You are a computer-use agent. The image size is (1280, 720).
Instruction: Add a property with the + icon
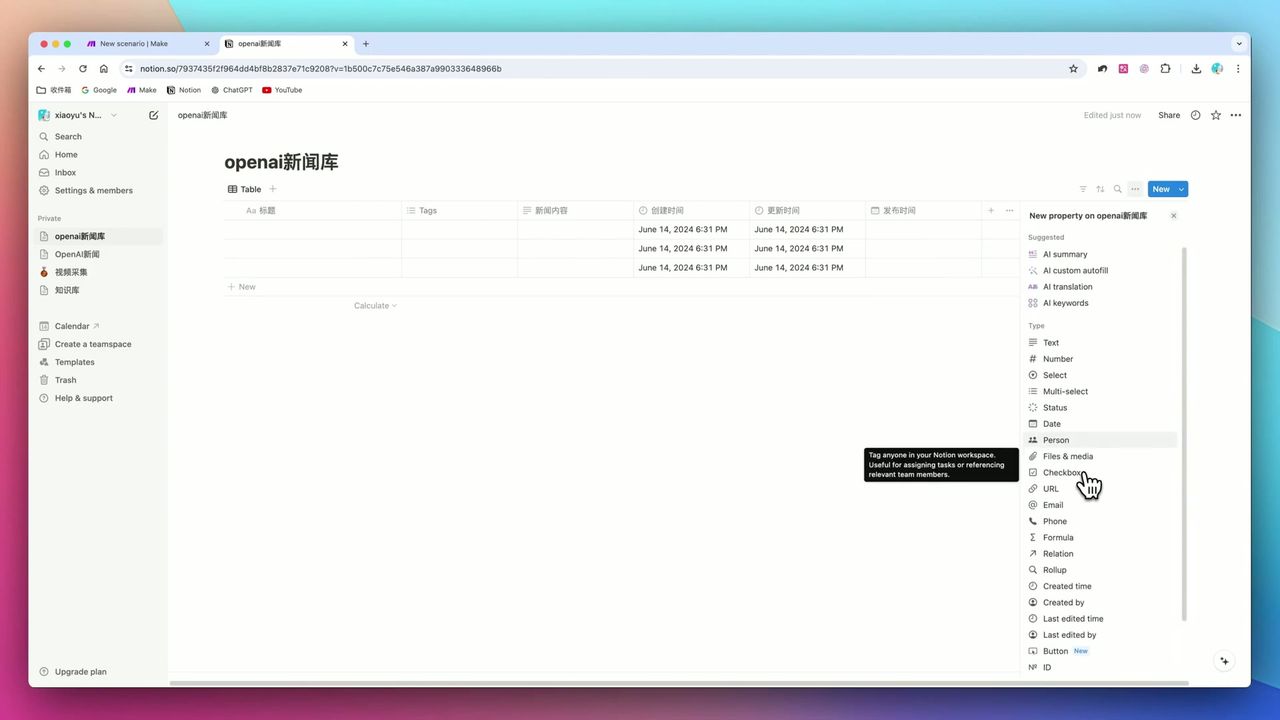coord(990,210)
